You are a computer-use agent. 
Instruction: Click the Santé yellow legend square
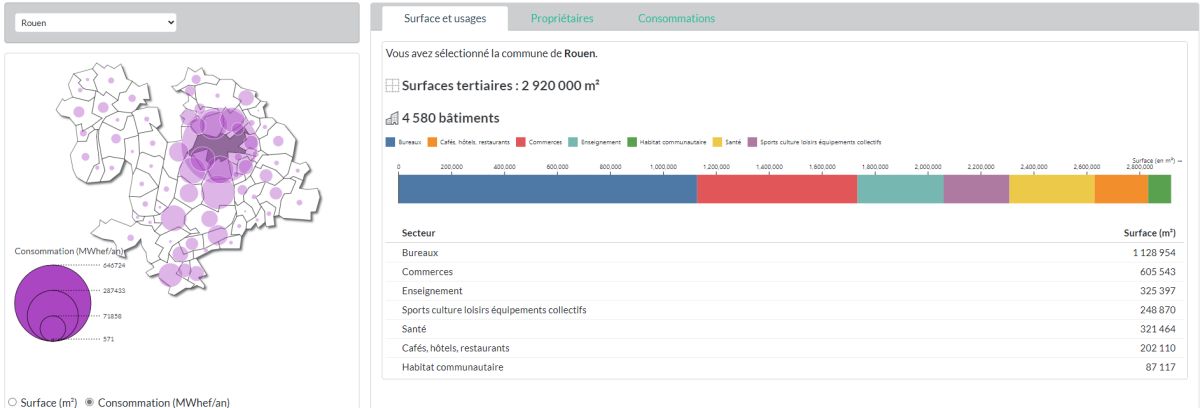[x=717, y=142]
